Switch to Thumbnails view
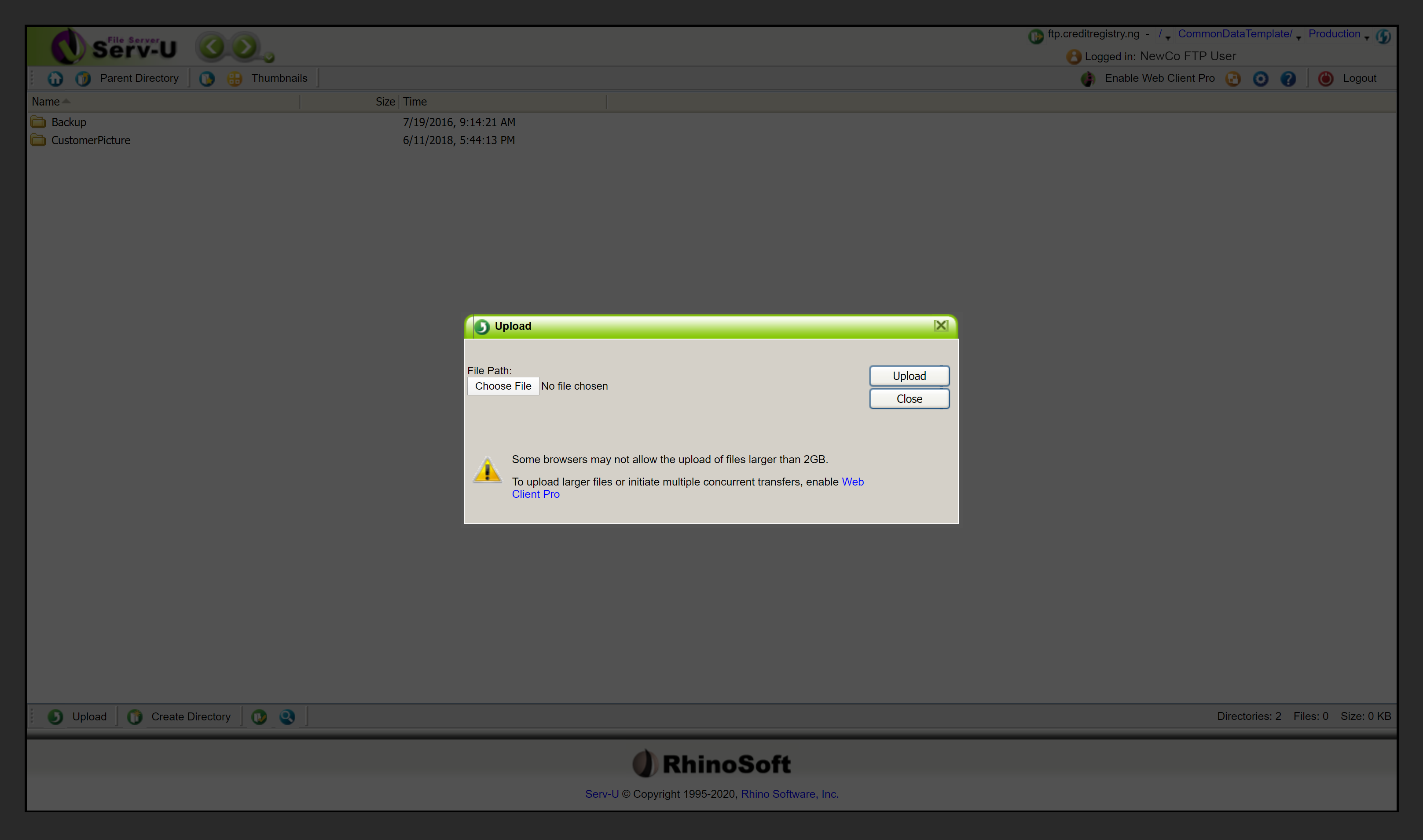 (x=279, y=79)
